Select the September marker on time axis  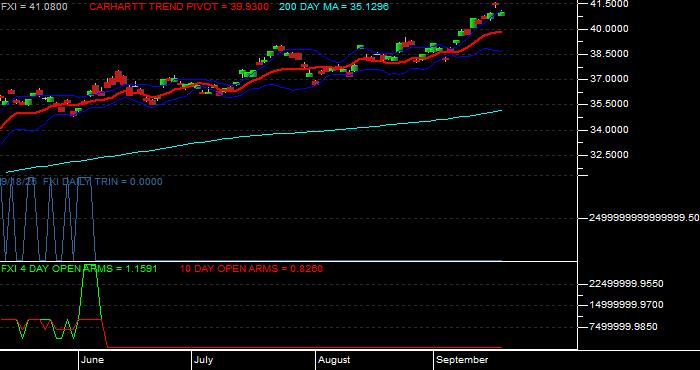click(x=462, y=360)
